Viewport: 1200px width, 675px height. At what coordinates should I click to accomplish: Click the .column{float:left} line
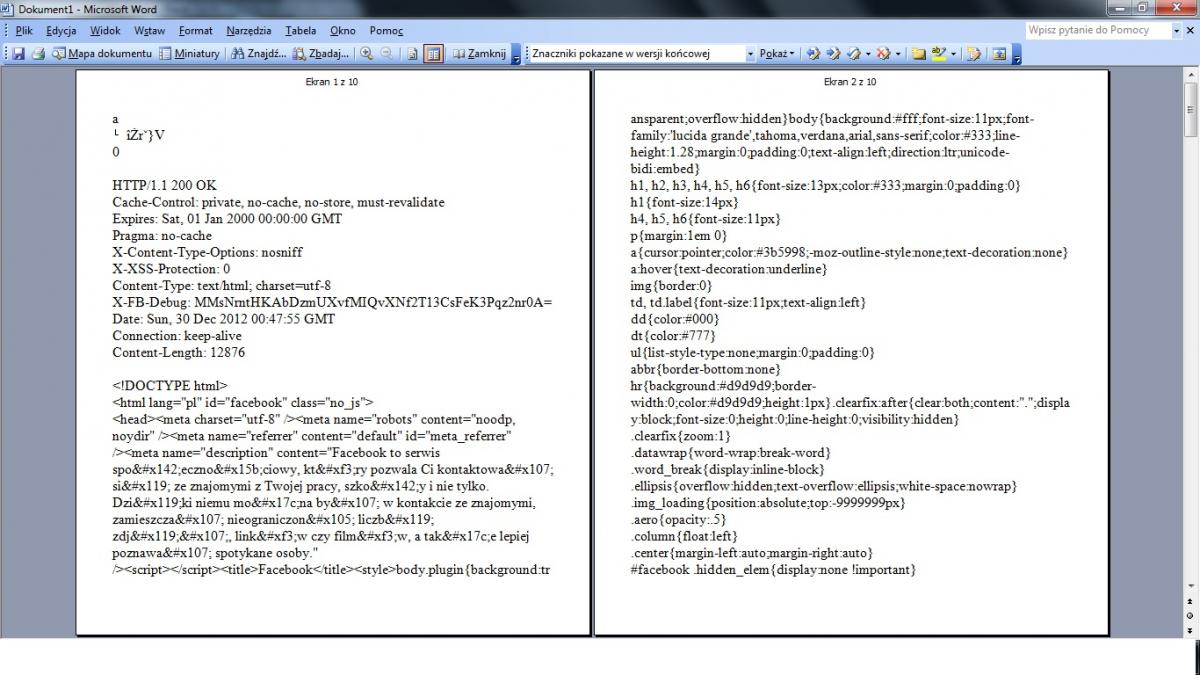(x=684, y=536)
